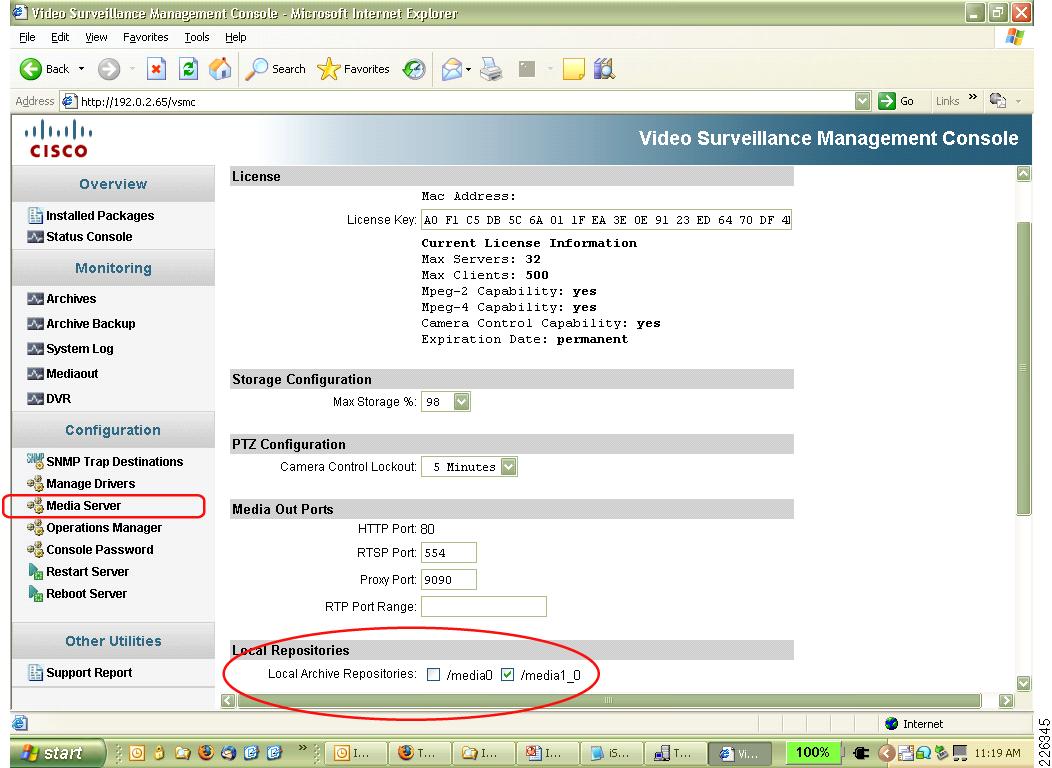
Task: Launch Firefox from the Quick Launch bar
Action: (x=205, y=753)
